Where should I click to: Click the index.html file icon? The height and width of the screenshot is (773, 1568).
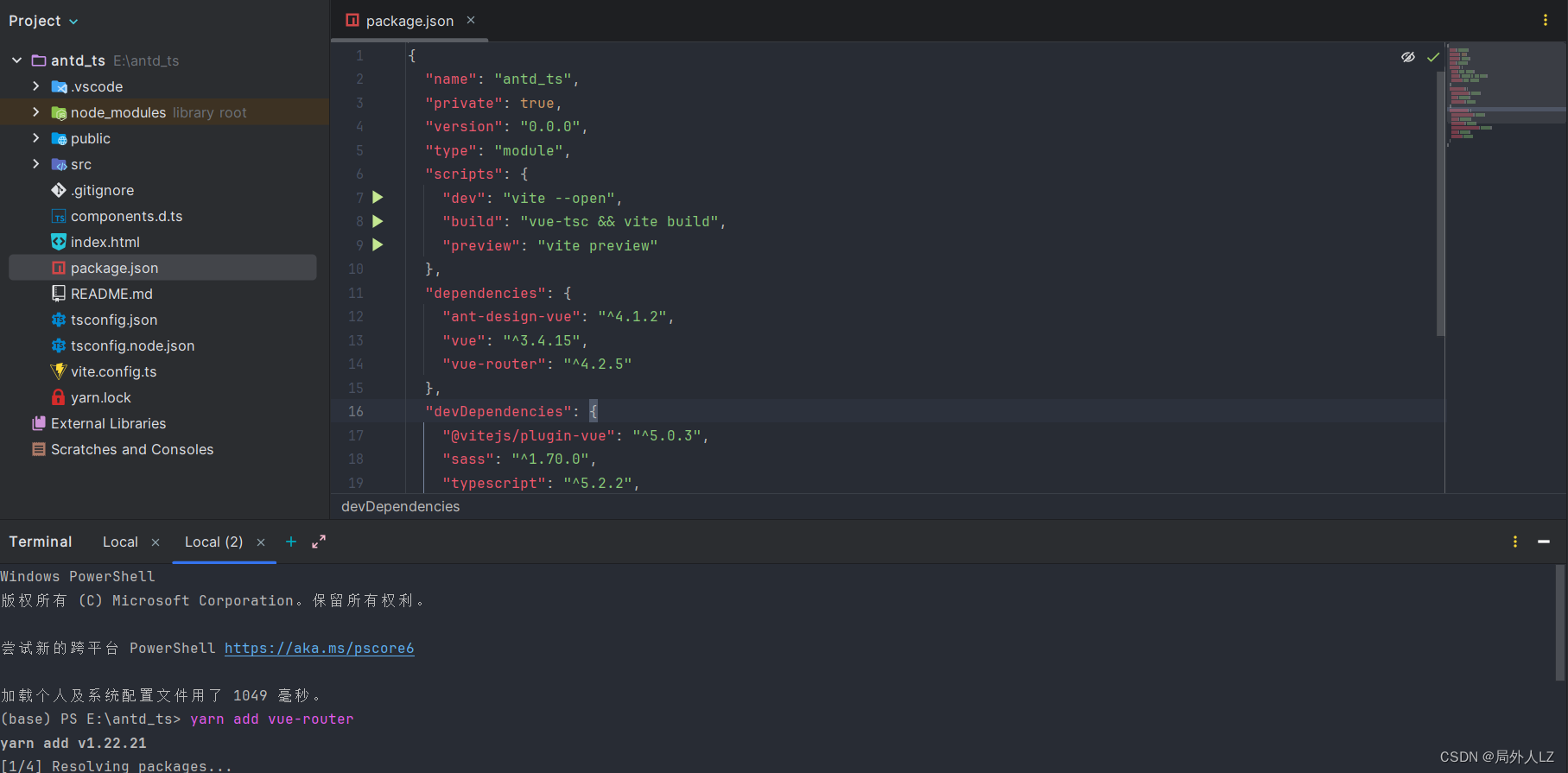click(x=59, y=242)
